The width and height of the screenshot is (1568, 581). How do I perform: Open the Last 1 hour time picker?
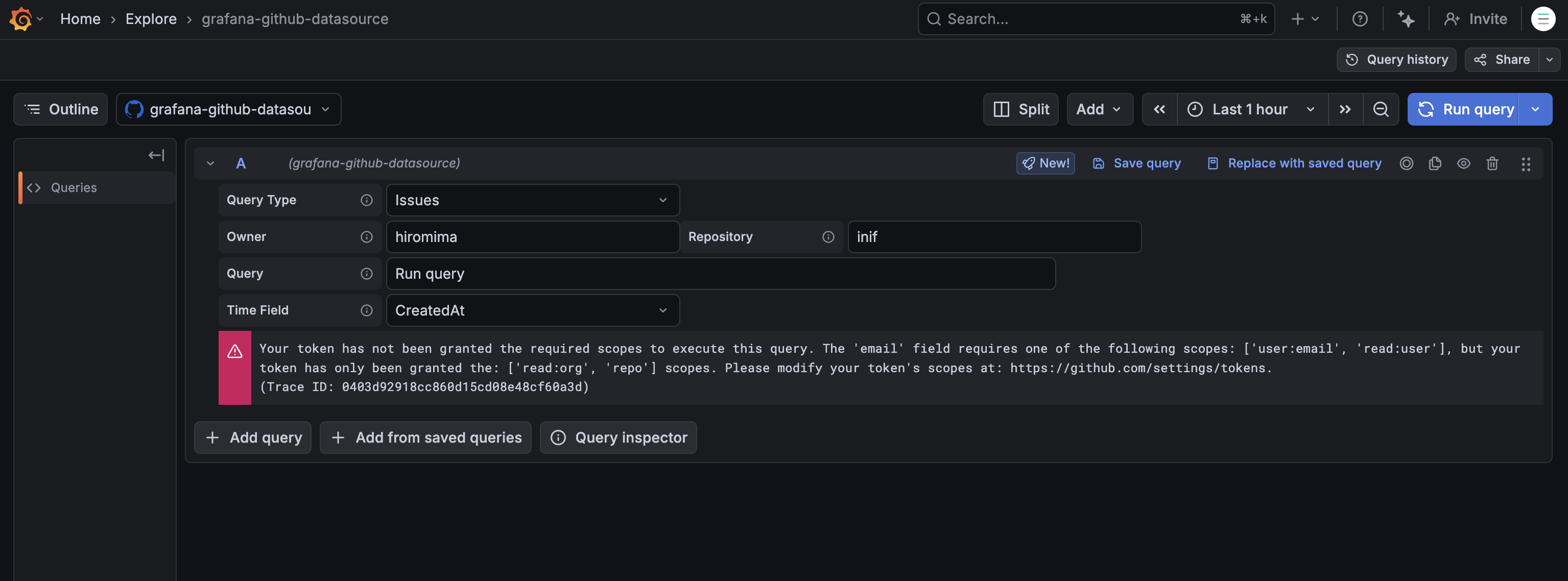[1250, 109]
